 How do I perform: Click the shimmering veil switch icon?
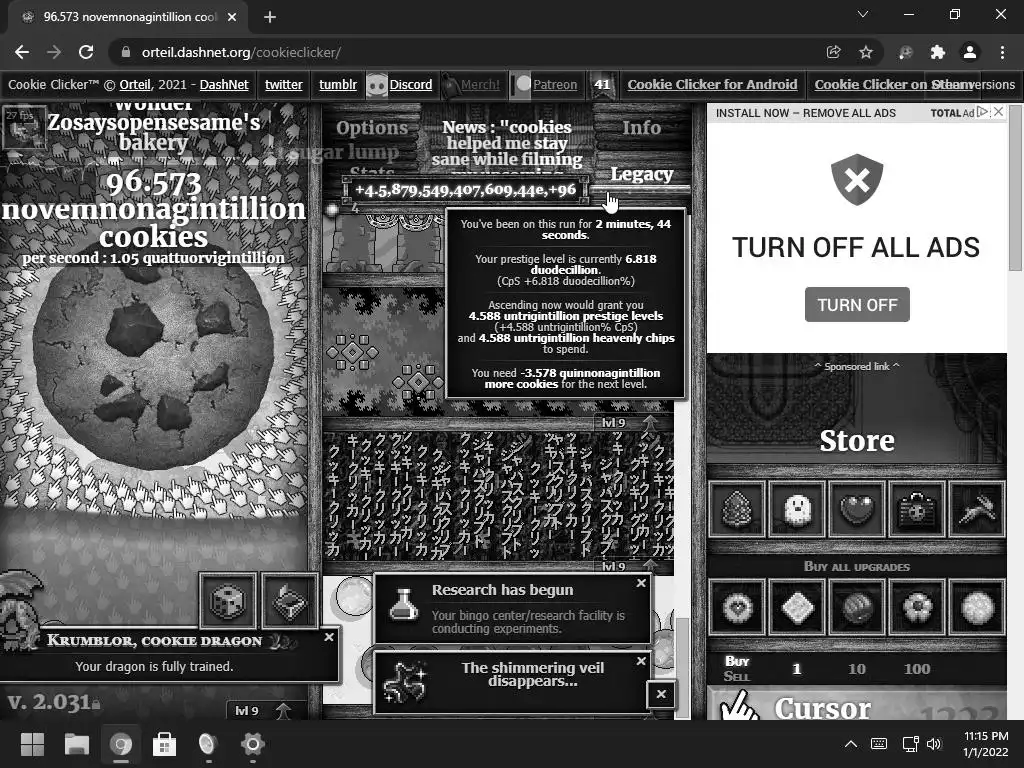click(290, 601)
